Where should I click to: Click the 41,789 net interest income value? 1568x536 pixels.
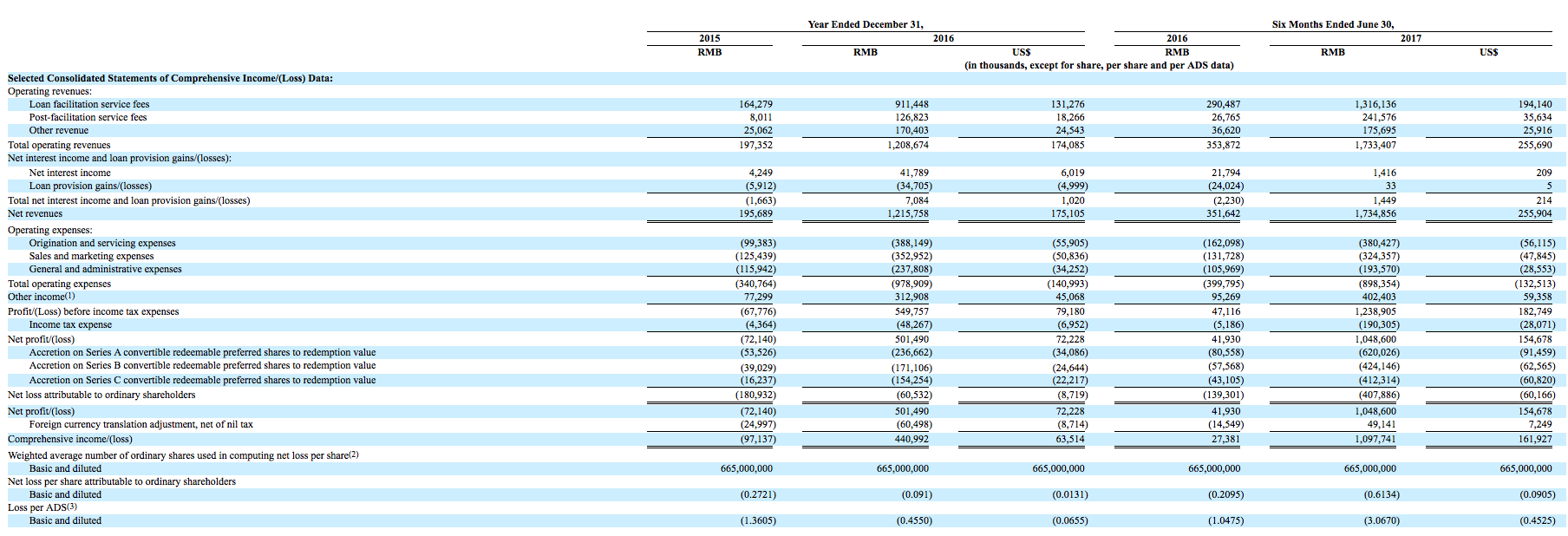click(914, 173)
